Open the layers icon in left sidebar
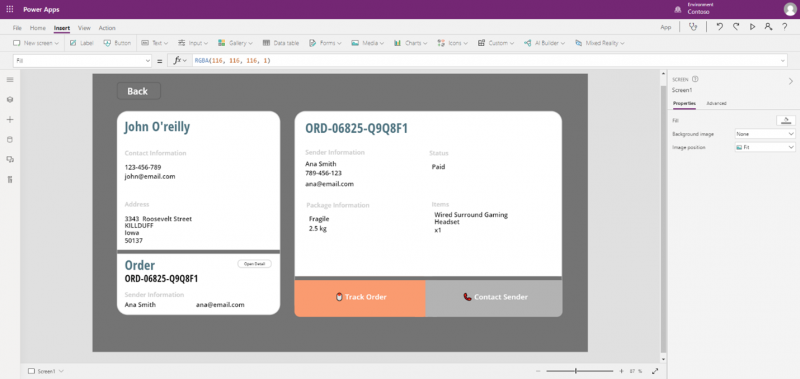Viewport: 800px width, 379px height. pos(10,99)
